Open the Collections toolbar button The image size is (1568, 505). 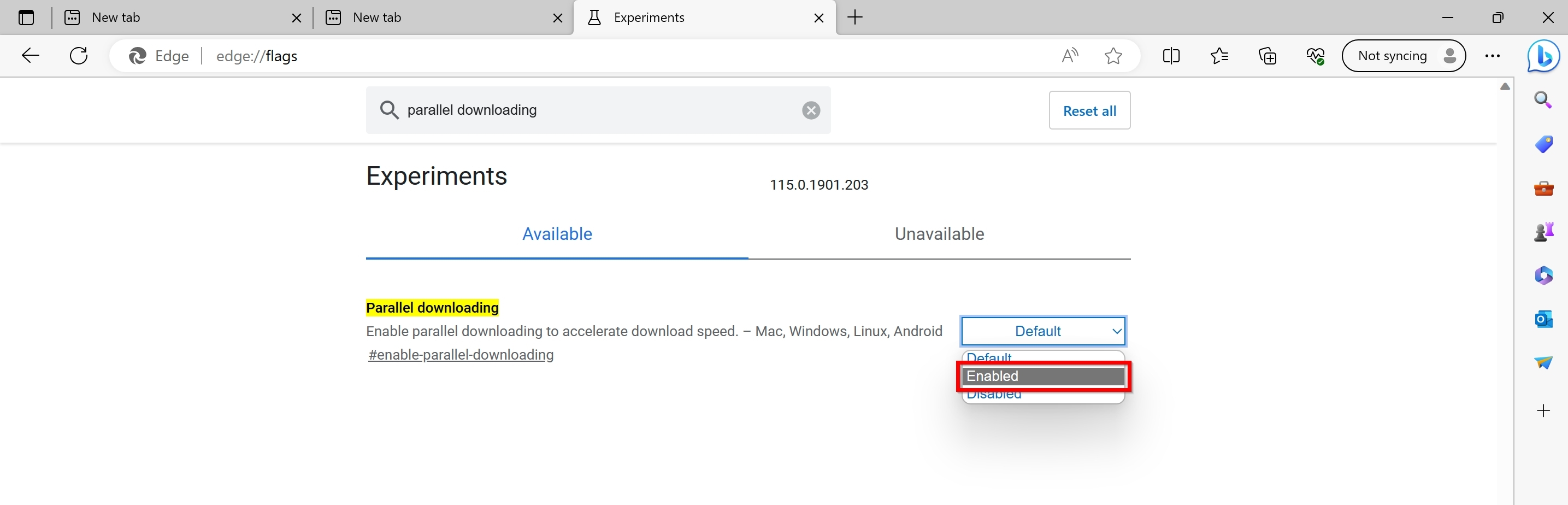pyautogui.click(x=1268, y=56)
